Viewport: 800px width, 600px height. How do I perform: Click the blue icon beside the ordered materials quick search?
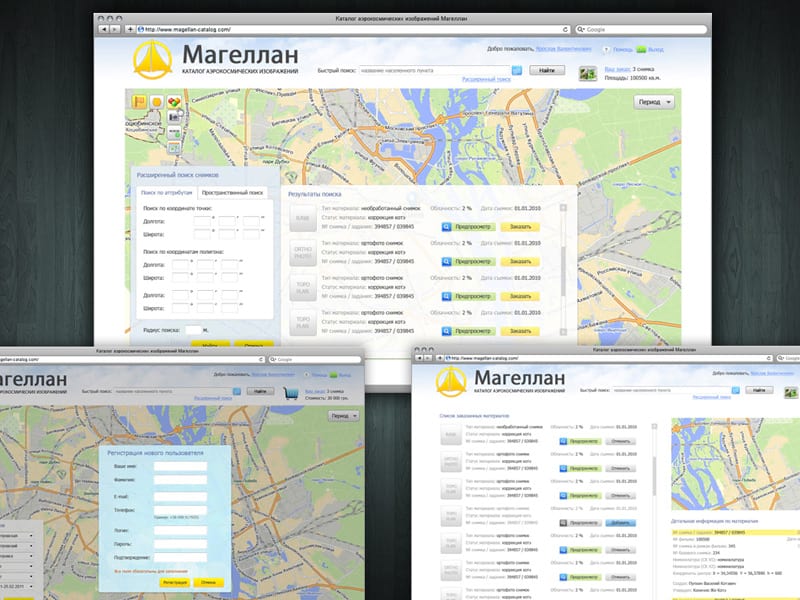[735, 390]
